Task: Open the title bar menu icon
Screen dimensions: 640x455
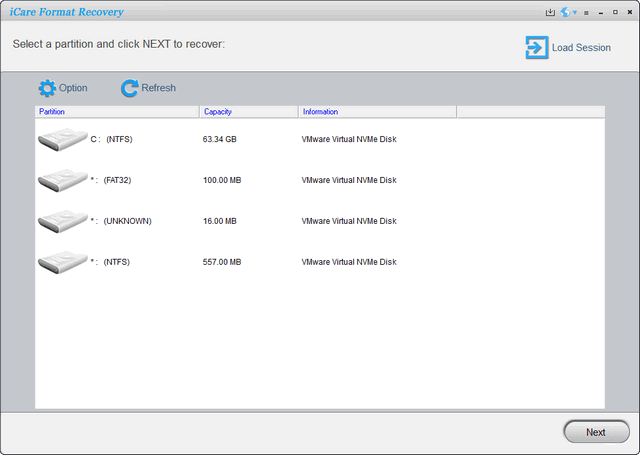Action: click(586, 14)
